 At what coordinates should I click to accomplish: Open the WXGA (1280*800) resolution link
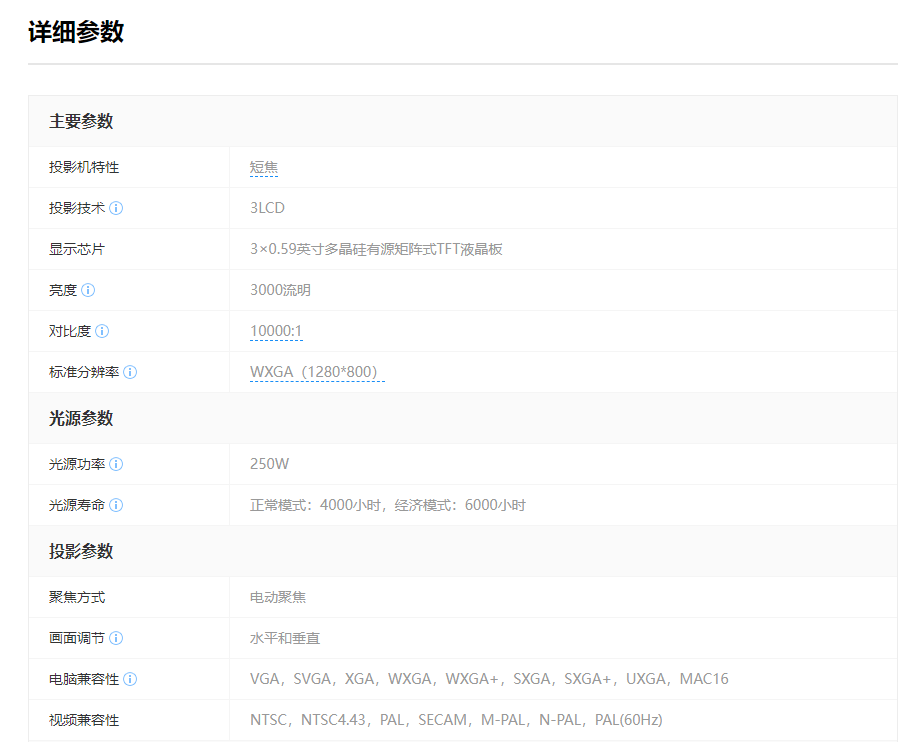[317, 372]
